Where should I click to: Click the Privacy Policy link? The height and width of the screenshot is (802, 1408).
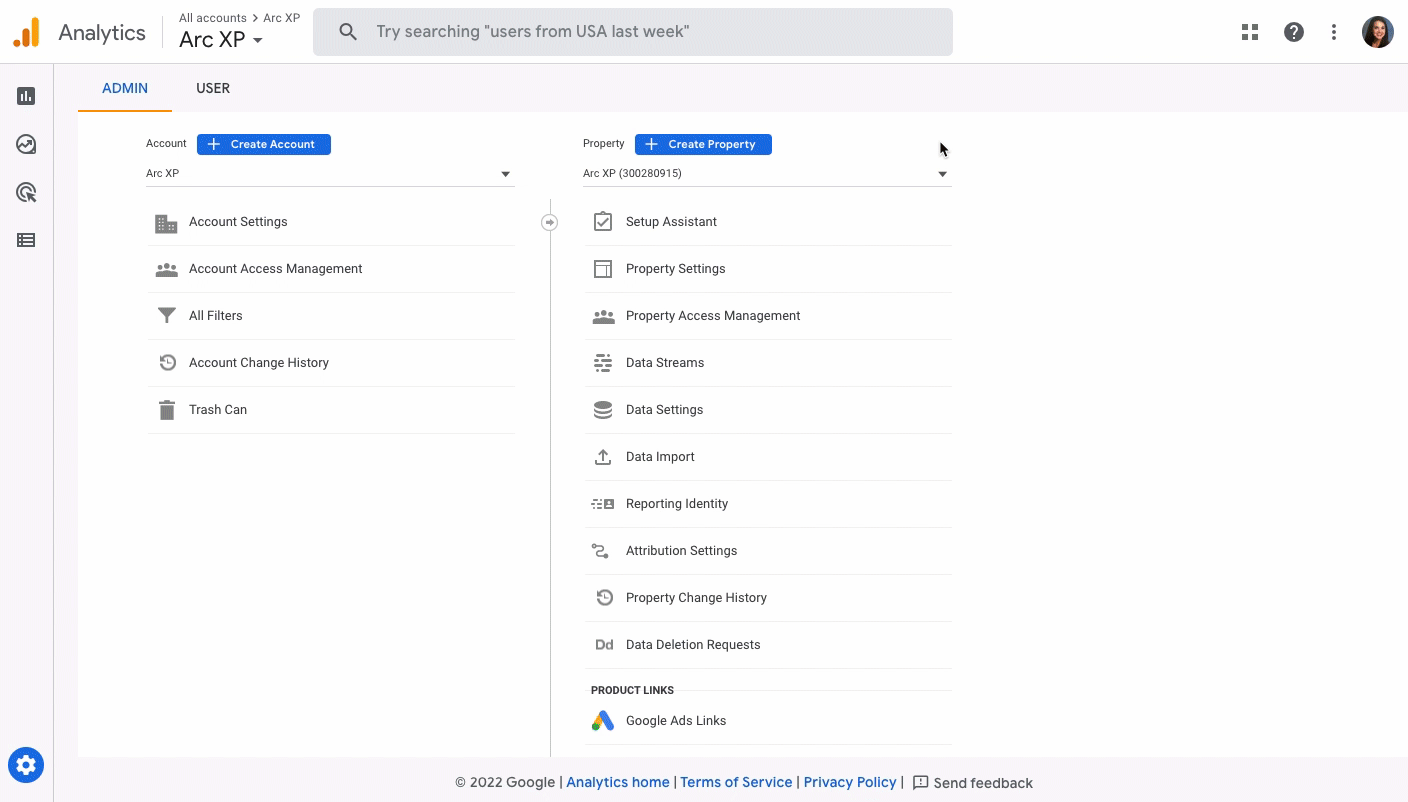[x=850, y=783]
